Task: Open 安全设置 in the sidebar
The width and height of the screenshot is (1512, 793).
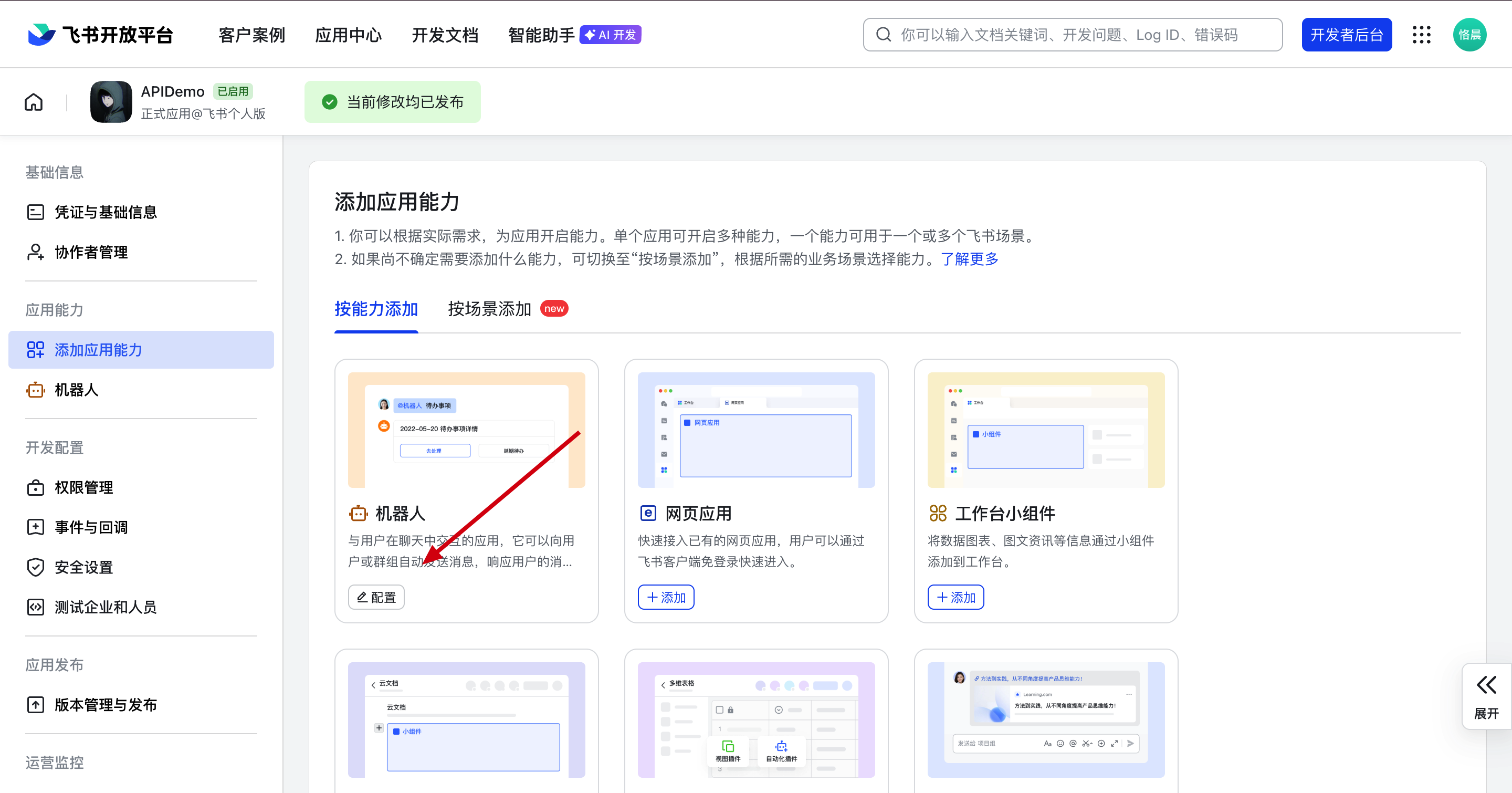Action: [x=83, y=567]
